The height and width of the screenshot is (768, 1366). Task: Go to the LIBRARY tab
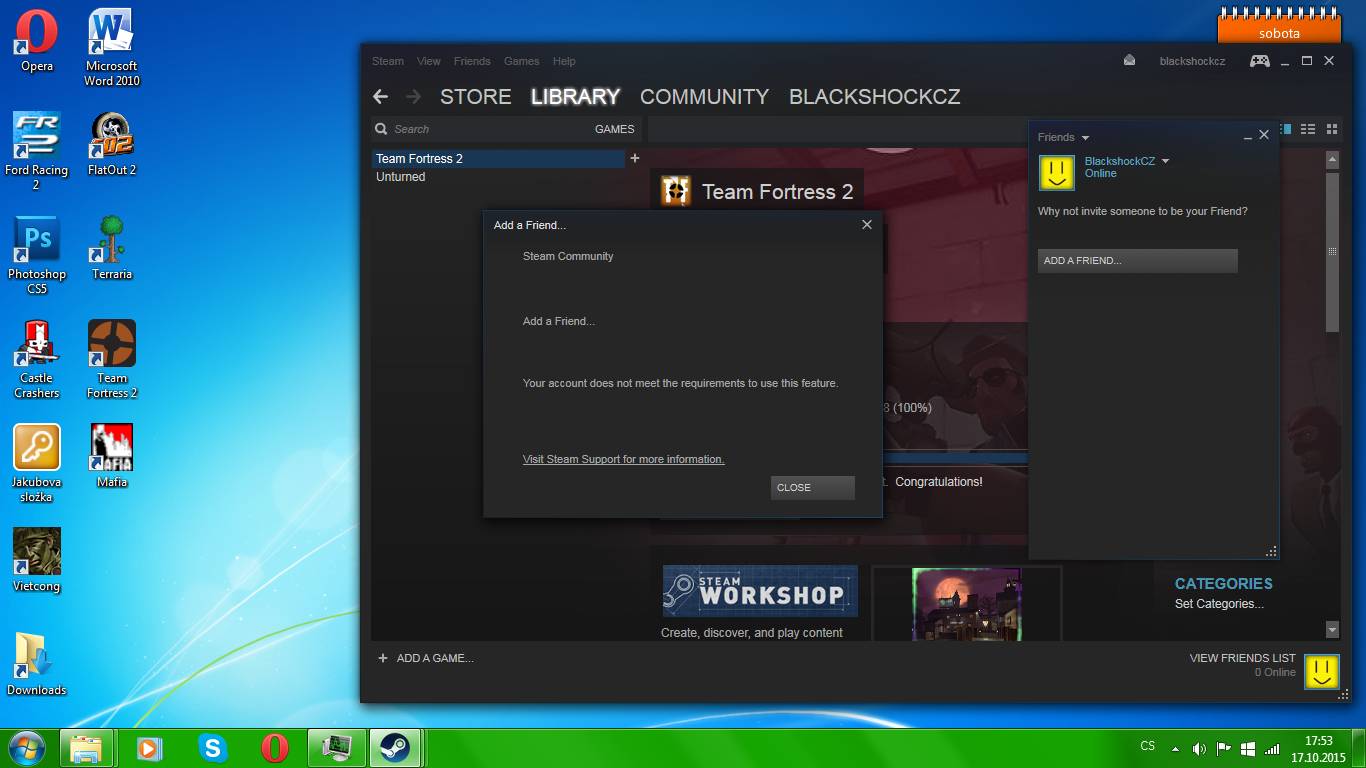575,97
